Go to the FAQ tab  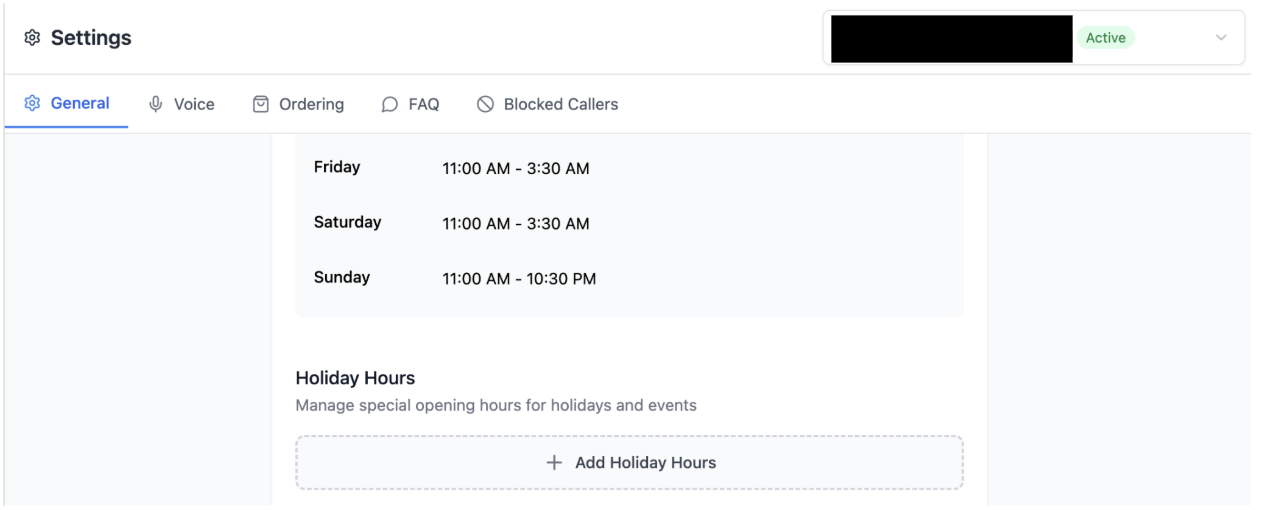pyautogui.click(x=423, y=104)
